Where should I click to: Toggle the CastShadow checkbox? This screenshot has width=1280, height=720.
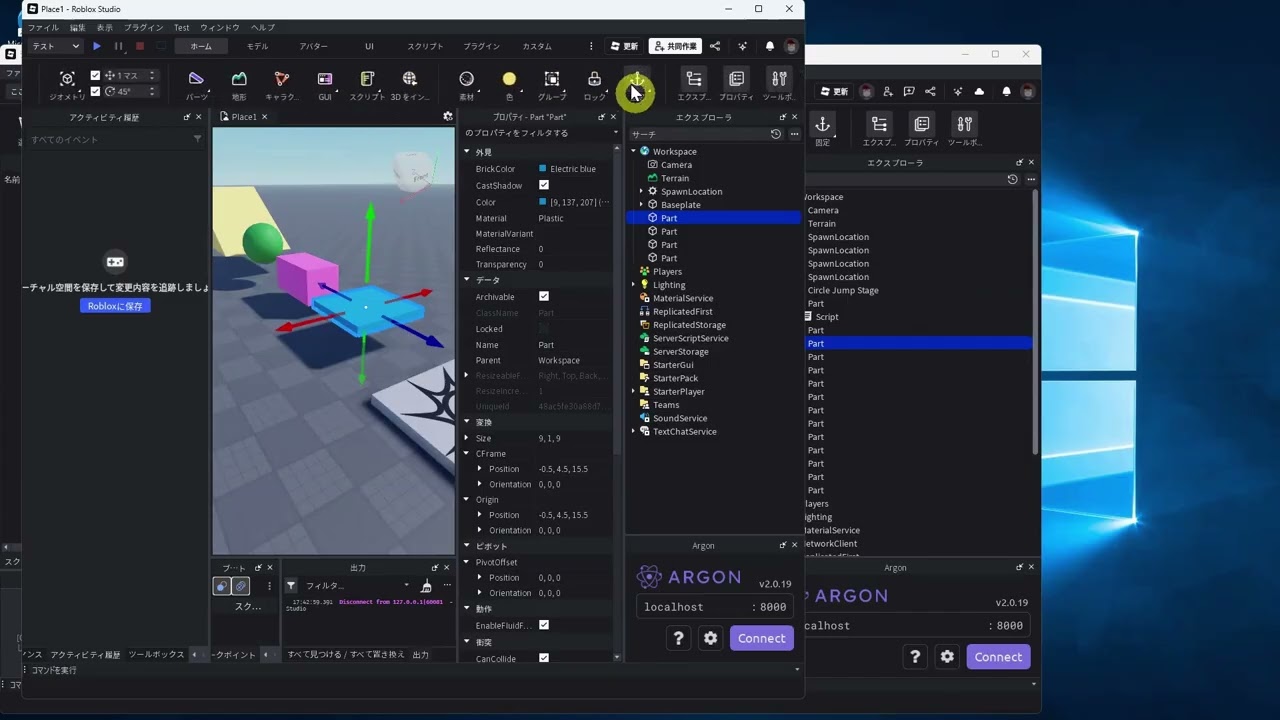[x=544, y=185]
